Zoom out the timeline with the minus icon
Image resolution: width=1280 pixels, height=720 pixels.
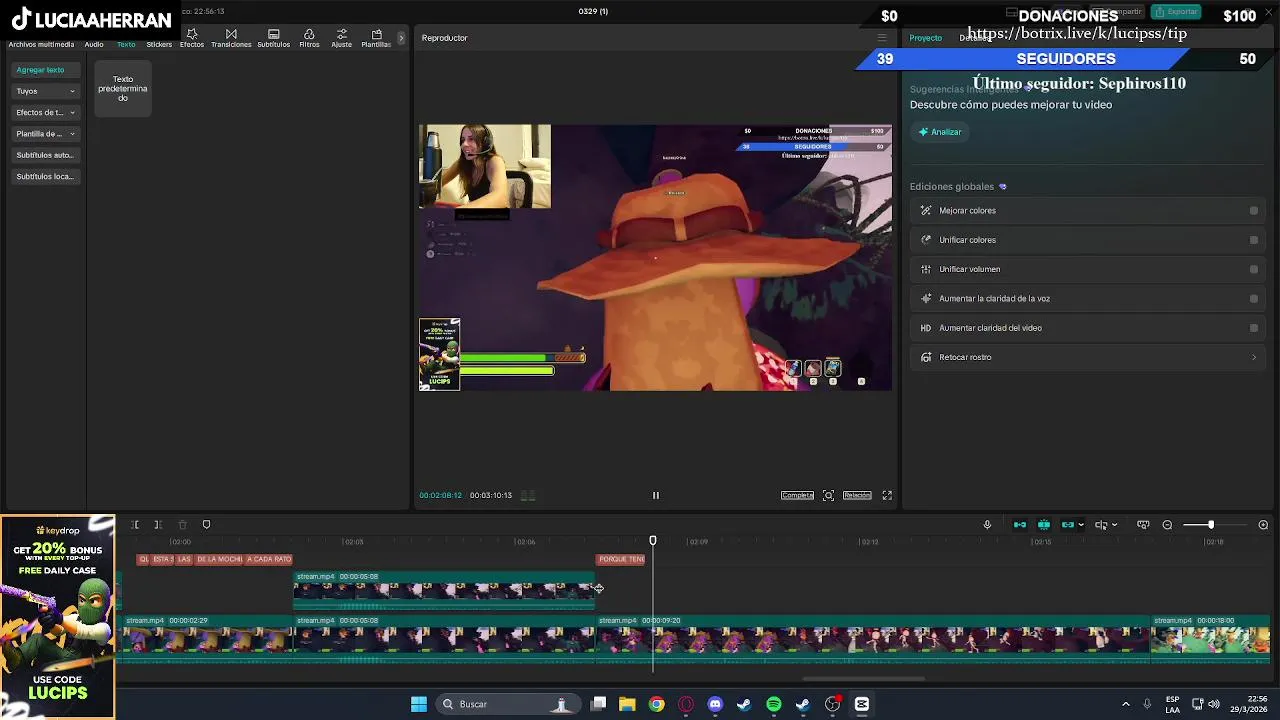click(x=1167, y=525)
